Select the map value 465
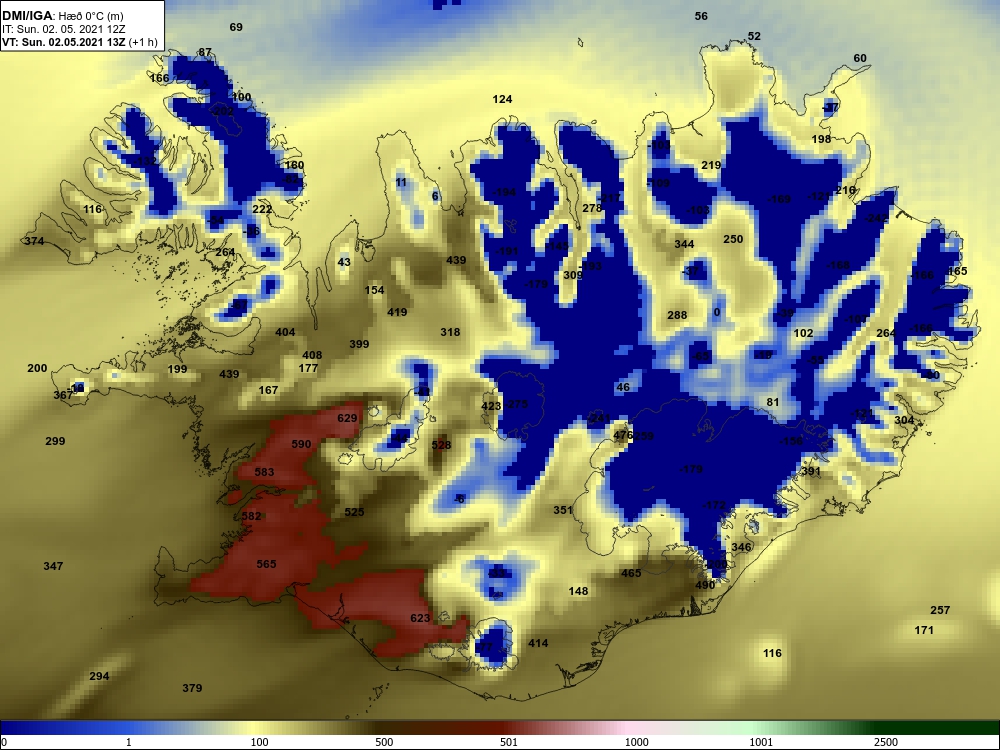 click(631, 573)
